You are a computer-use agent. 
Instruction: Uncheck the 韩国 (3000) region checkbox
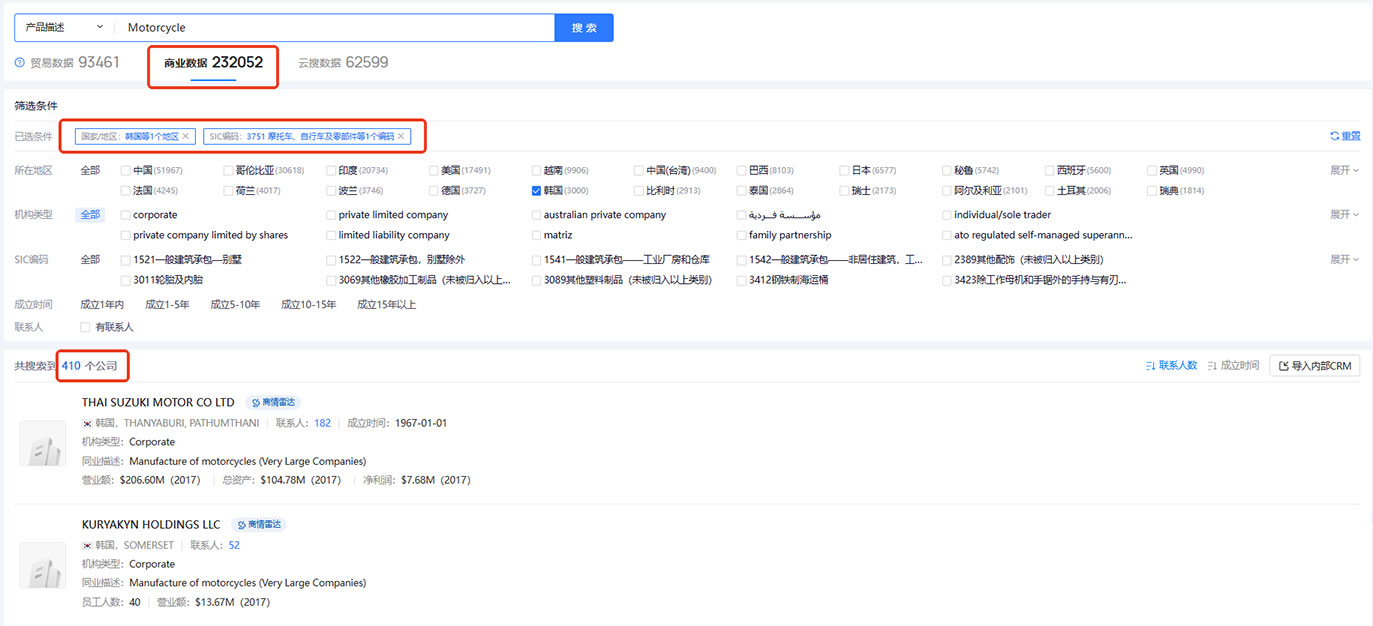[537, 191]
